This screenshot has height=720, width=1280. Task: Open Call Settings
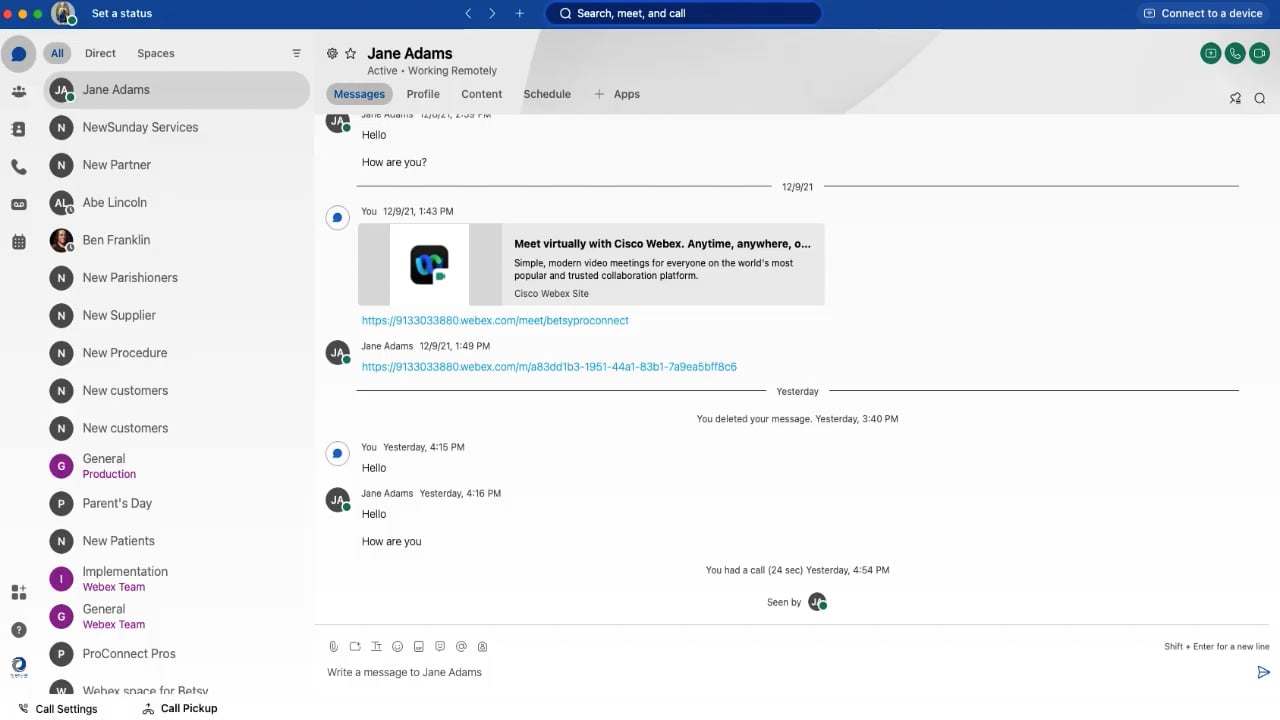click(x=58, y=709)
